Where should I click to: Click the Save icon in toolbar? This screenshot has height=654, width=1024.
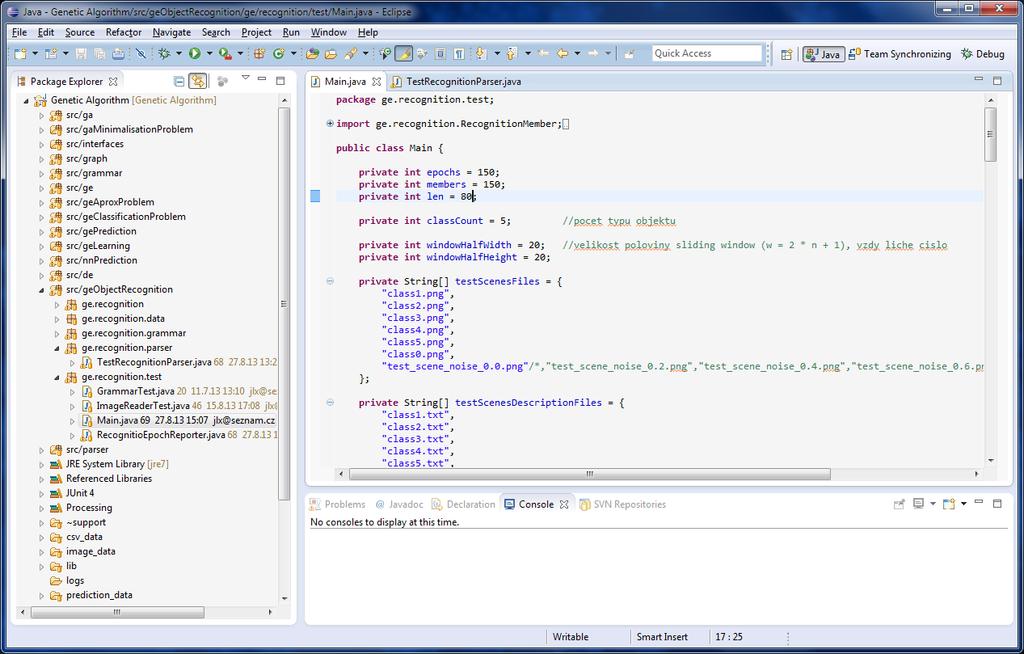coord(81,54)
